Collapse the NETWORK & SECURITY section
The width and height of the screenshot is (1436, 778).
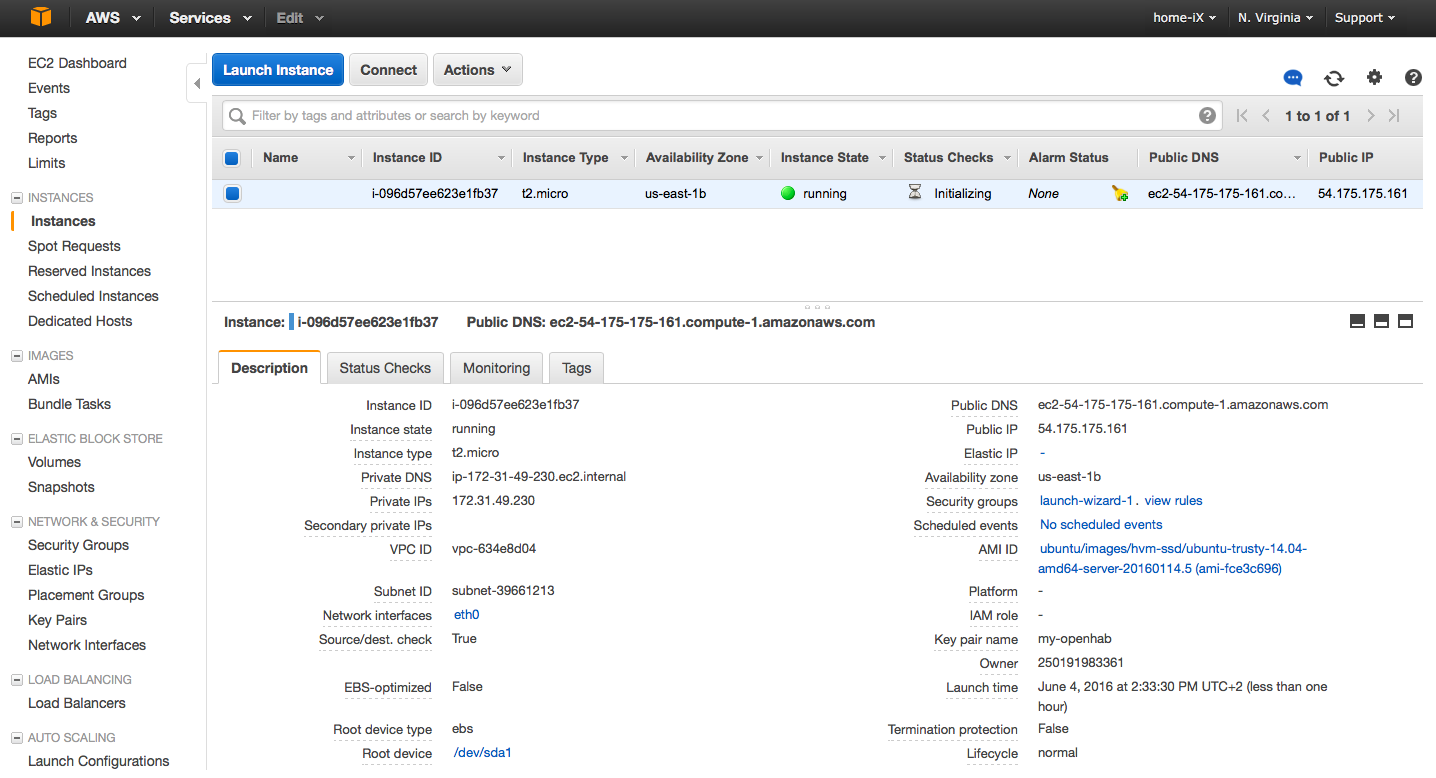click(x=17, y=522)
